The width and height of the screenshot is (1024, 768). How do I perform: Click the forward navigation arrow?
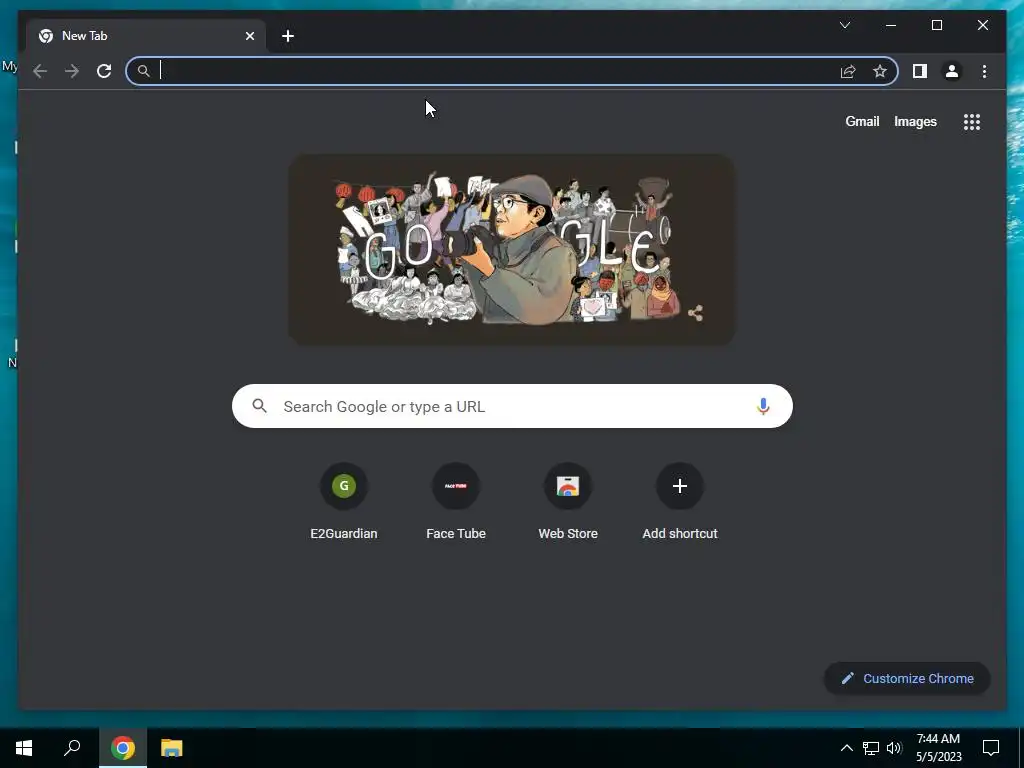(x=72, y=71)
